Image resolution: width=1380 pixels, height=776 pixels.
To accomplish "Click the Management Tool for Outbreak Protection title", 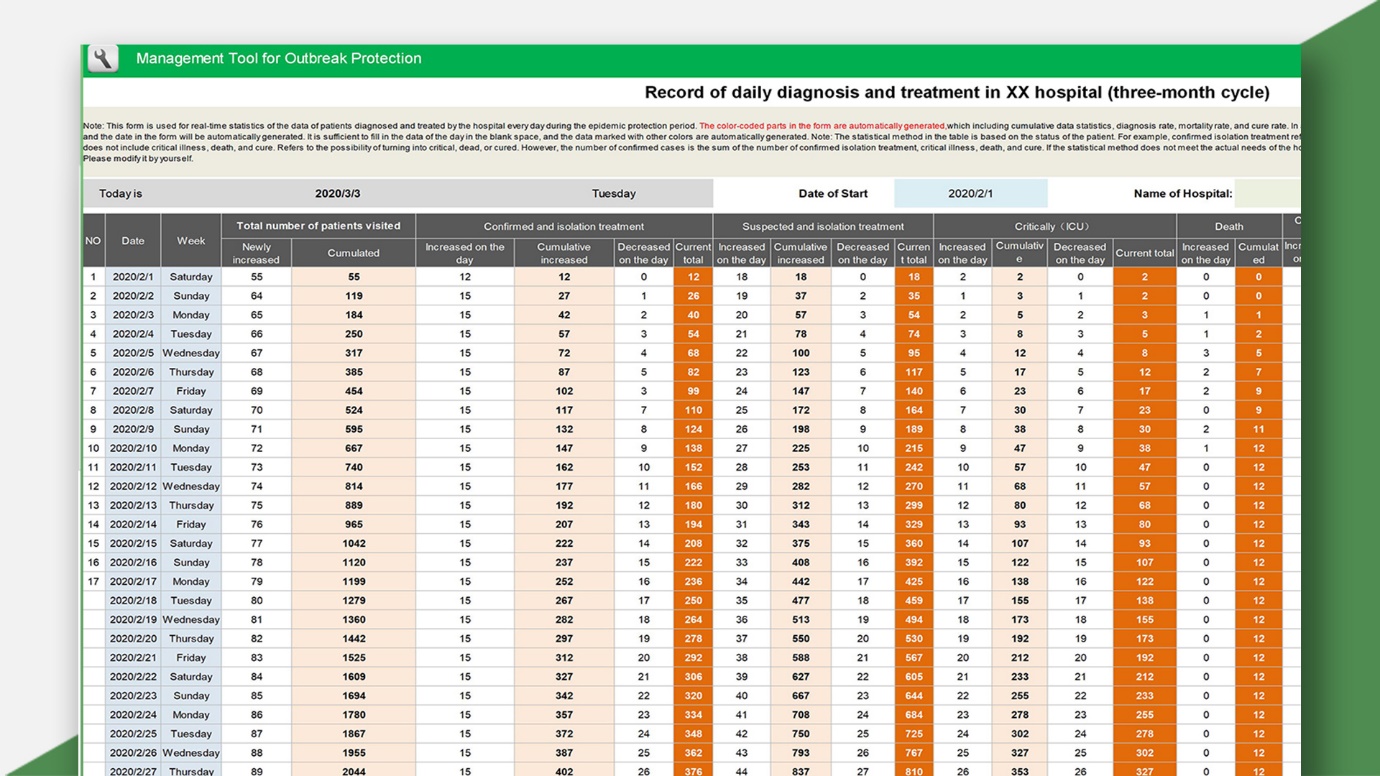I will (x=278, y=59).
